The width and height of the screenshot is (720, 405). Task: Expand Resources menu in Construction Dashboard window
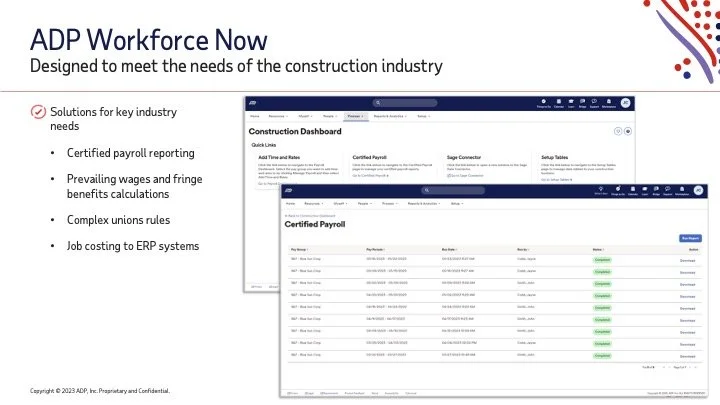coord(278,116)
